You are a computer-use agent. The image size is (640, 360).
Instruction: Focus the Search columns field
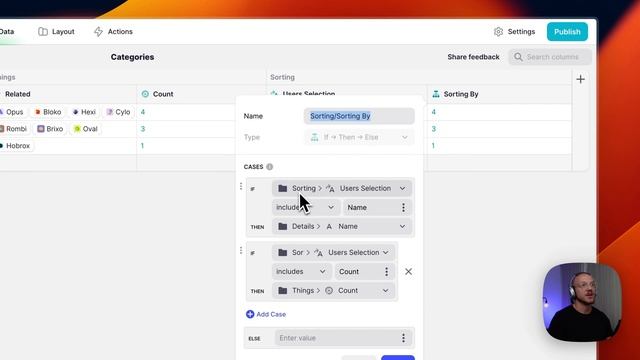coord(550,57)
